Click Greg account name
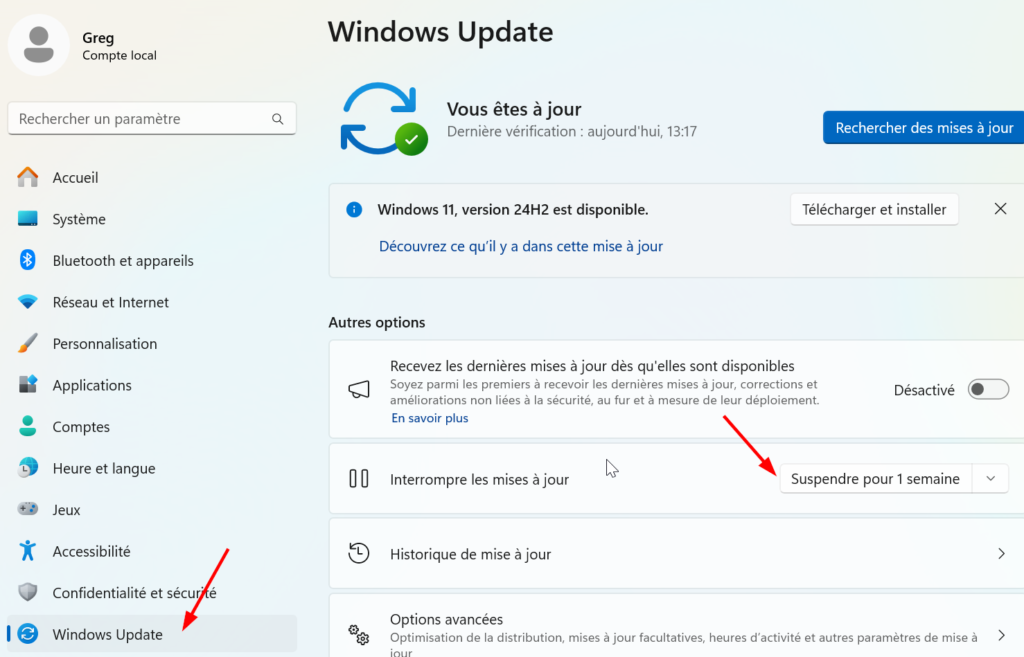This screenshot has width=1024, height=657. coord(98,38)
